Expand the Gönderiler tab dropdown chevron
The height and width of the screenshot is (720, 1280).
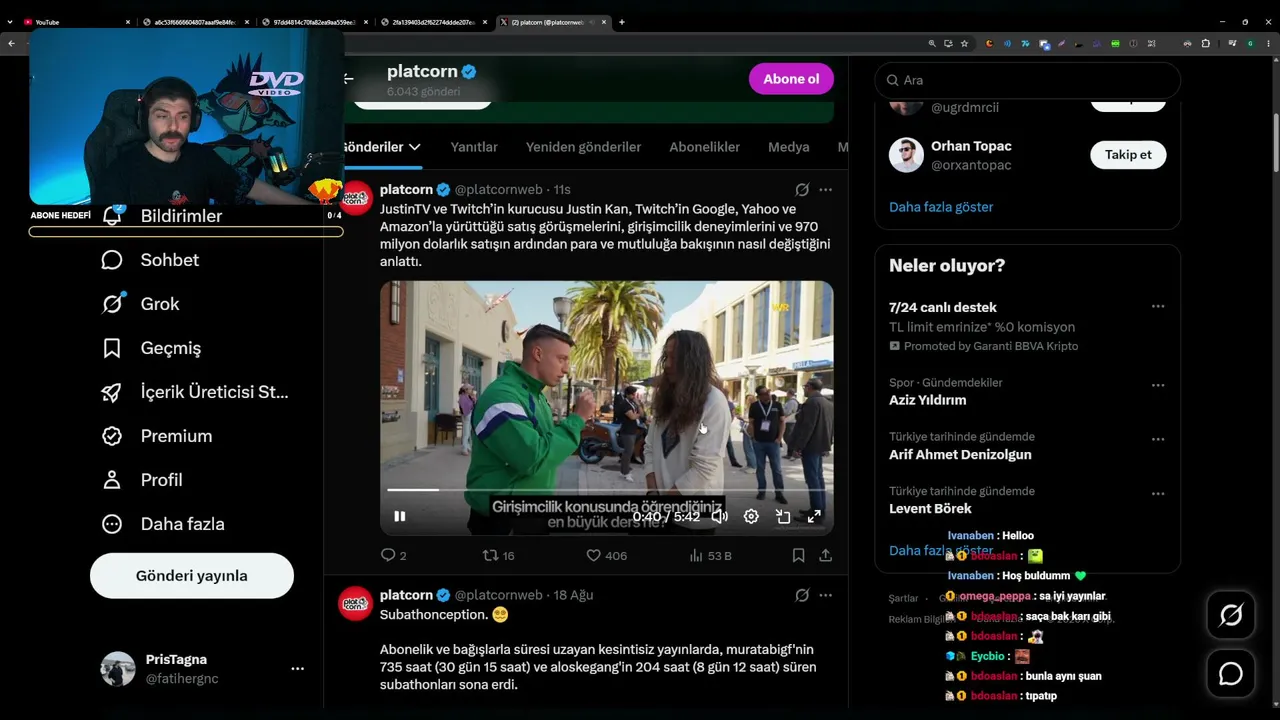coord(414,147)
